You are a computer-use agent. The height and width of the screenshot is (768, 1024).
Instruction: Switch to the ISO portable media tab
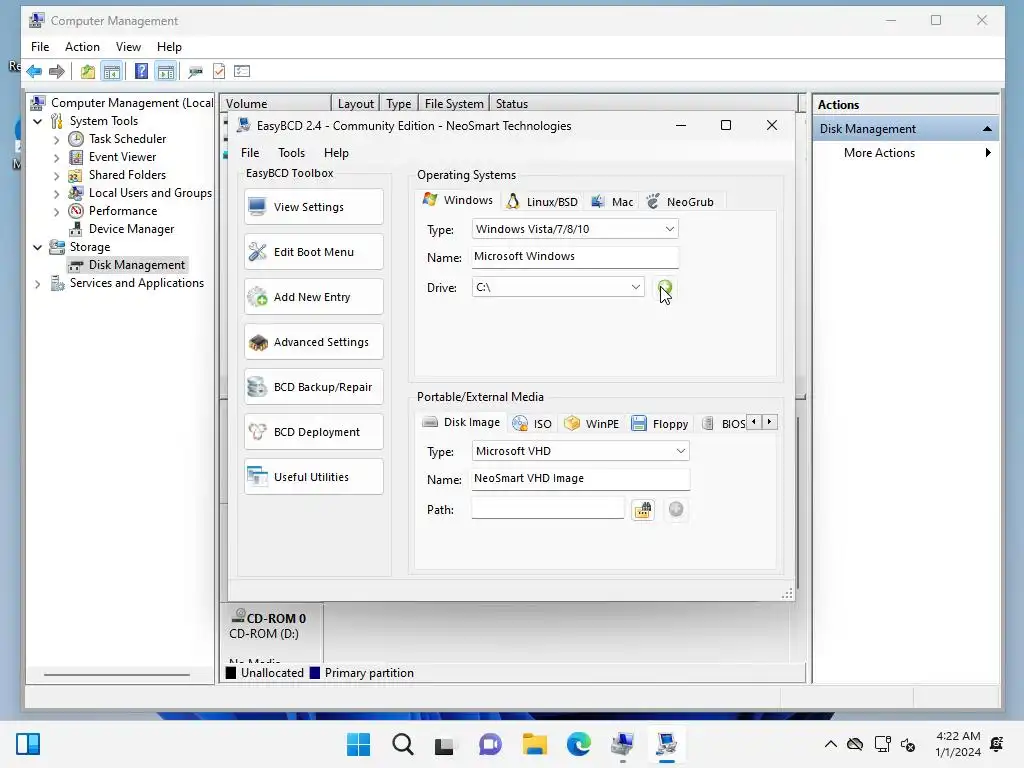[x=532, y=424]
